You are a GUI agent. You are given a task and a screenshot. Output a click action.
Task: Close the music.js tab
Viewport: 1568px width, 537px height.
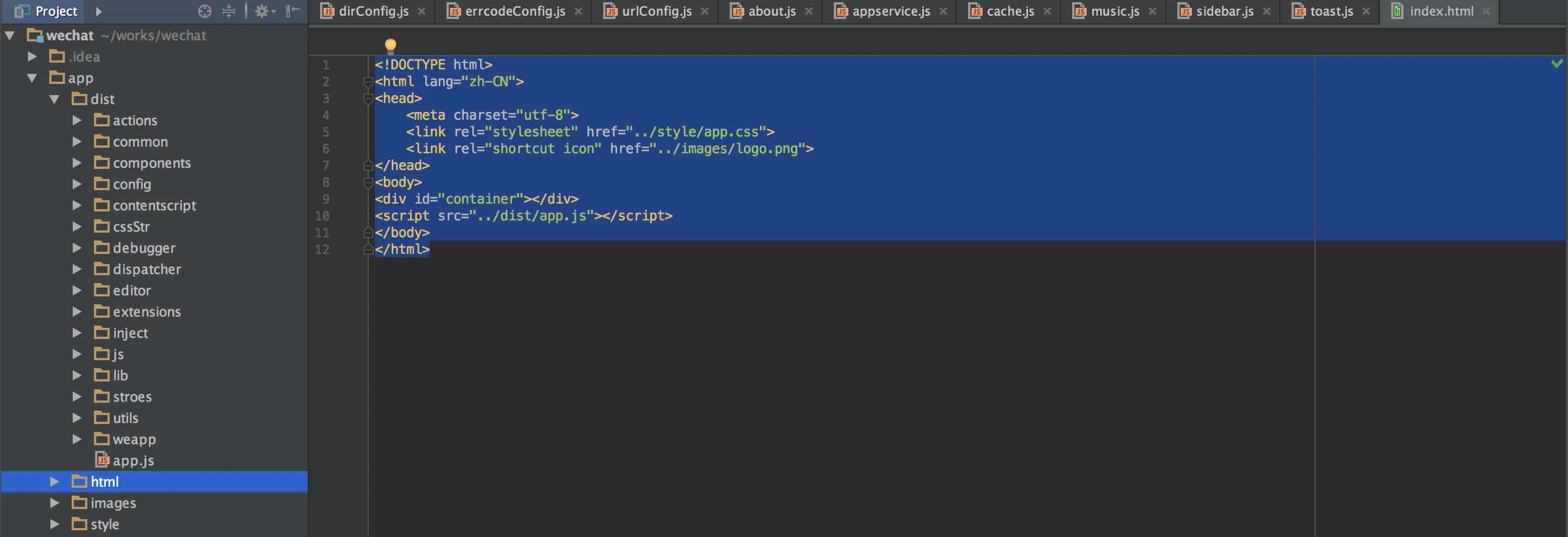[x=1153, y=11]
